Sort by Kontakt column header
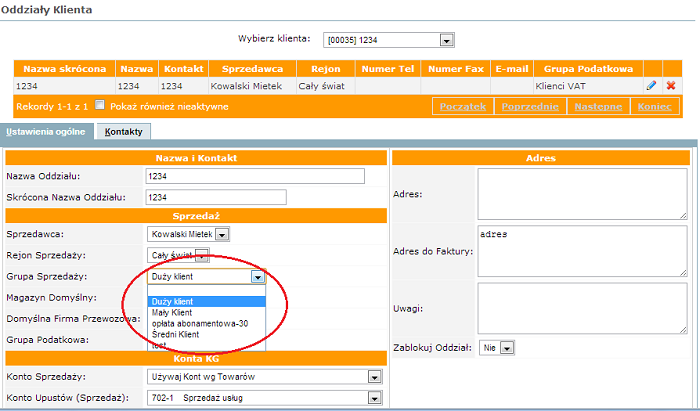700x411 pixels. 183,69
